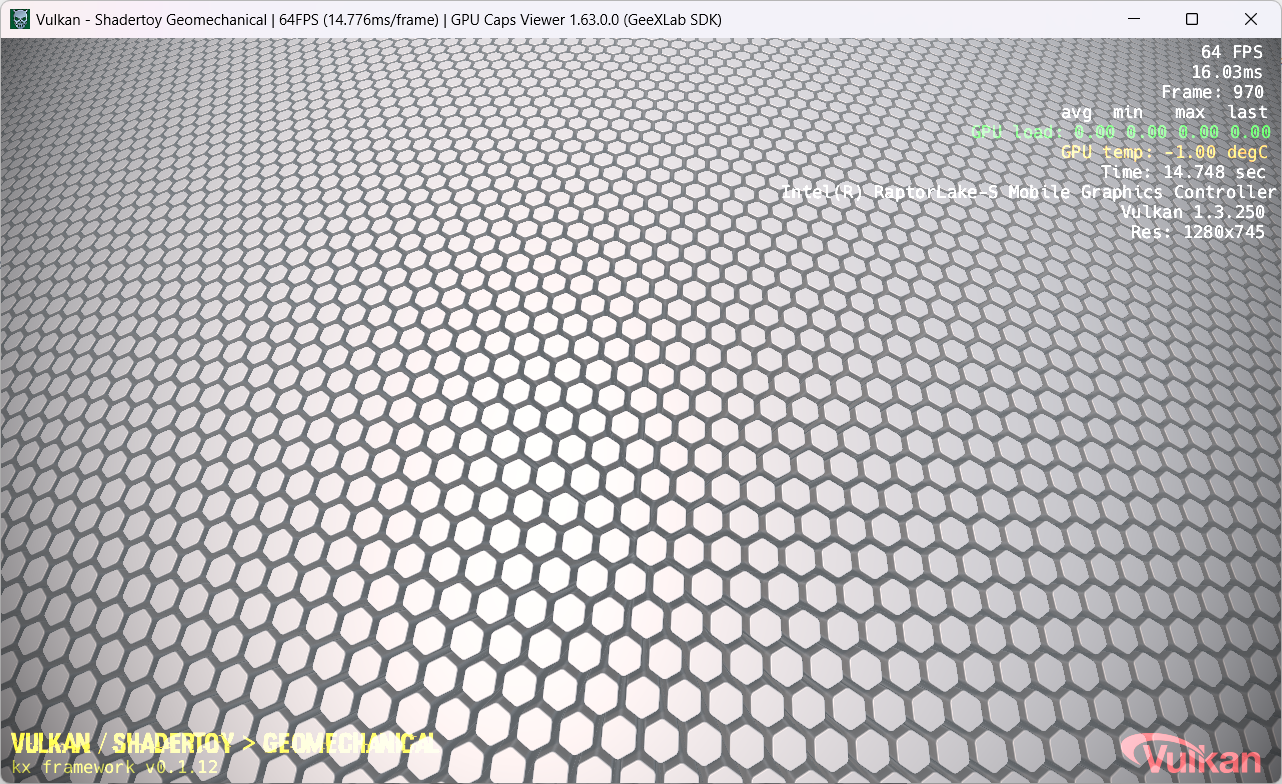Close the Vulkan demo window

1251,19
